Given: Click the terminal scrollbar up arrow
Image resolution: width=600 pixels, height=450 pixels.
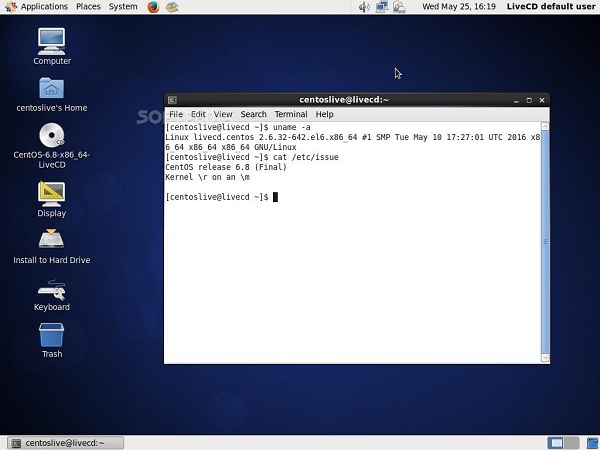Looking at the screenshot, I should tap(545, 126).
